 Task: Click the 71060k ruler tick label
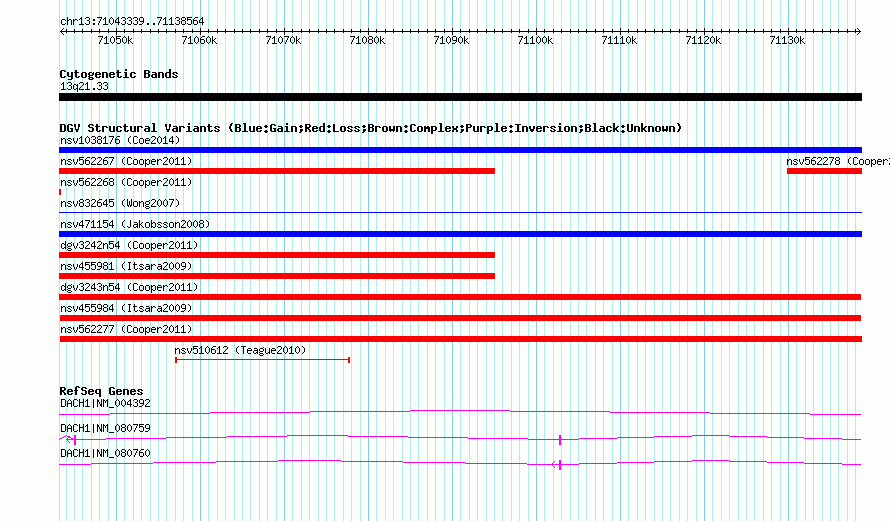click(199, 40)
